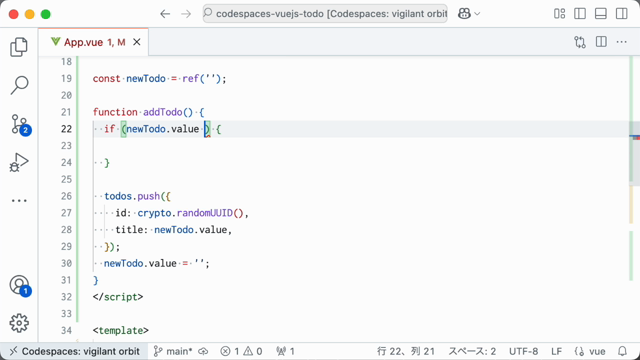The width and height of the screenshot is (640, 360).
Task: Click the '</script>' closing tag
Action: coord(118,297)
